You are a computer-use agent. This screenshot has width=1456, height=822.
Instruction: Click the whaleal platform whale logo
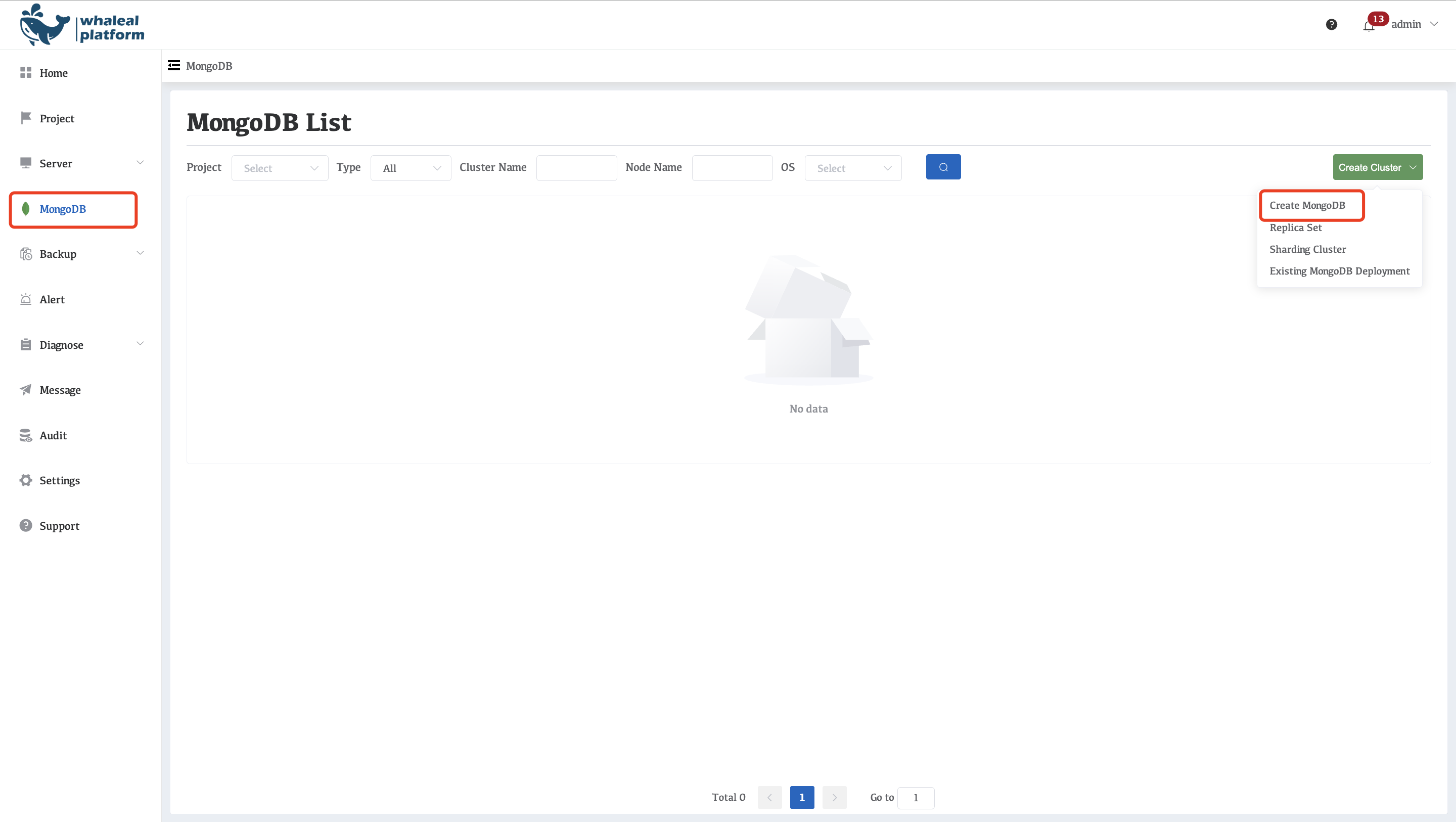pyautogui.click(x=44, y=25)
